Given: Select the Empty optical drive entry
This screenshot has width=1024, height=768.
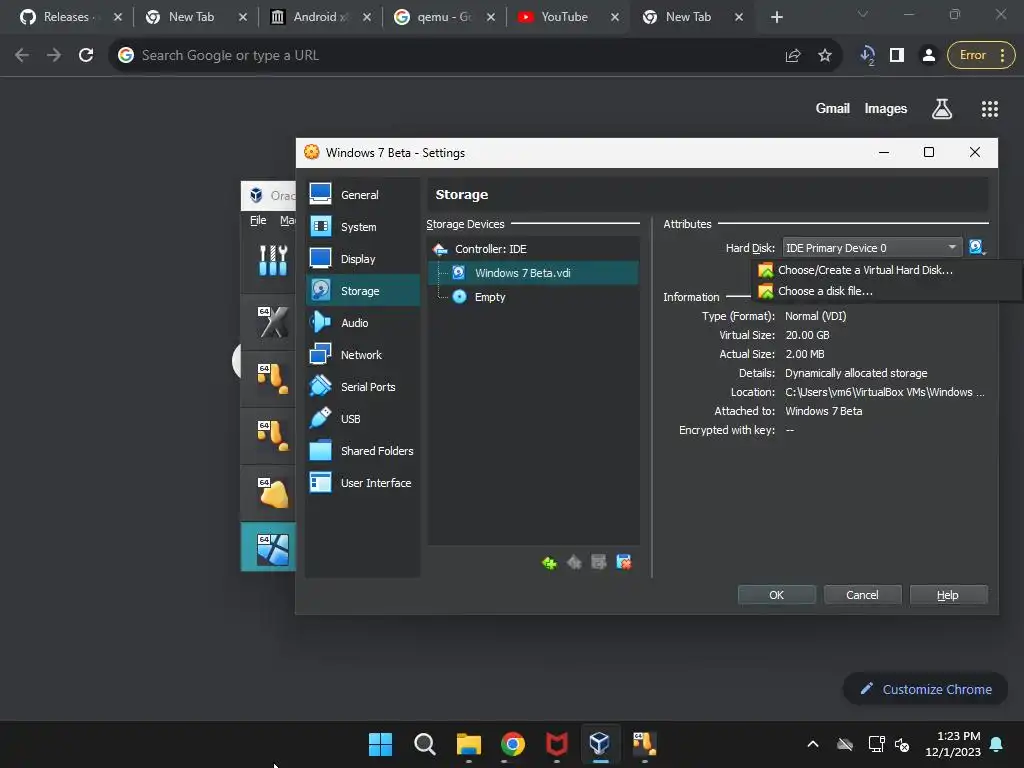Looking at the screenshot, I should (533, 296).
